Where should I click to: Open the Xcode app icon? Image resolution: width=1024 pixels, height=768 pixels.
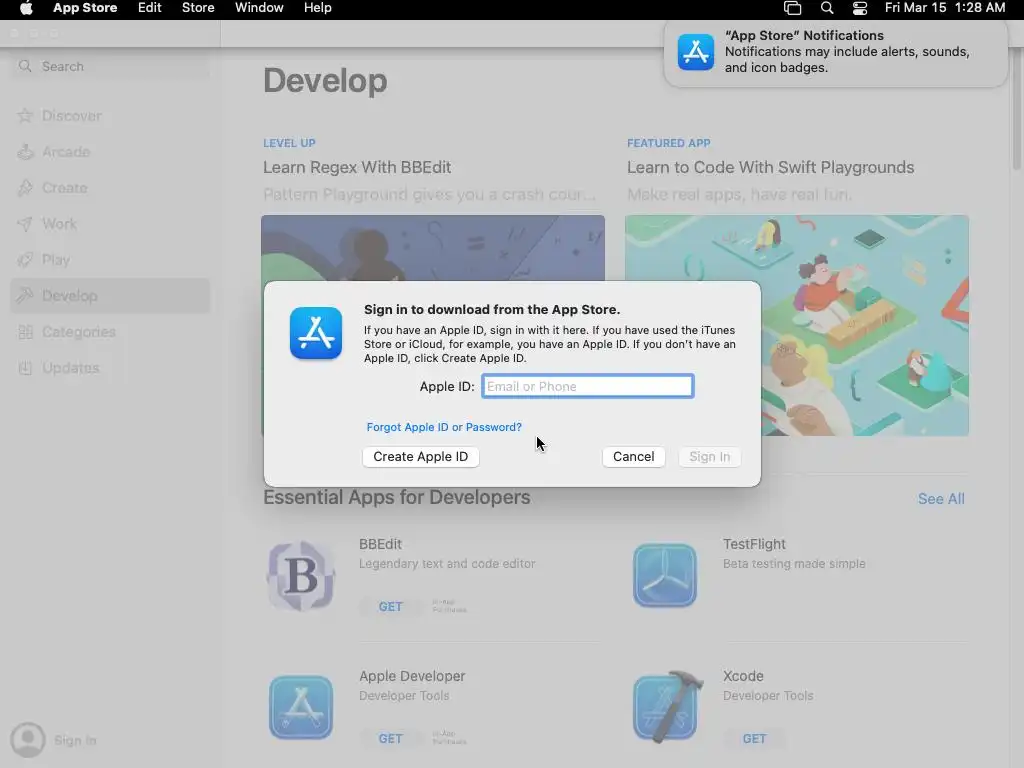coord(667,707)
